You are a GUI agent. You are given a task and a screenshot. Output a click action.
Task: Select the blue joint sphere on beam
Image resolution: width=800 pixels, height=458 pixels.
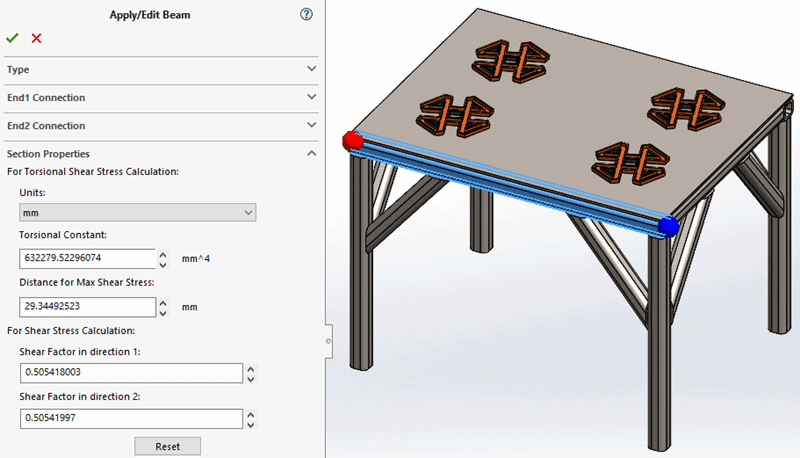[x=669, y=227]
